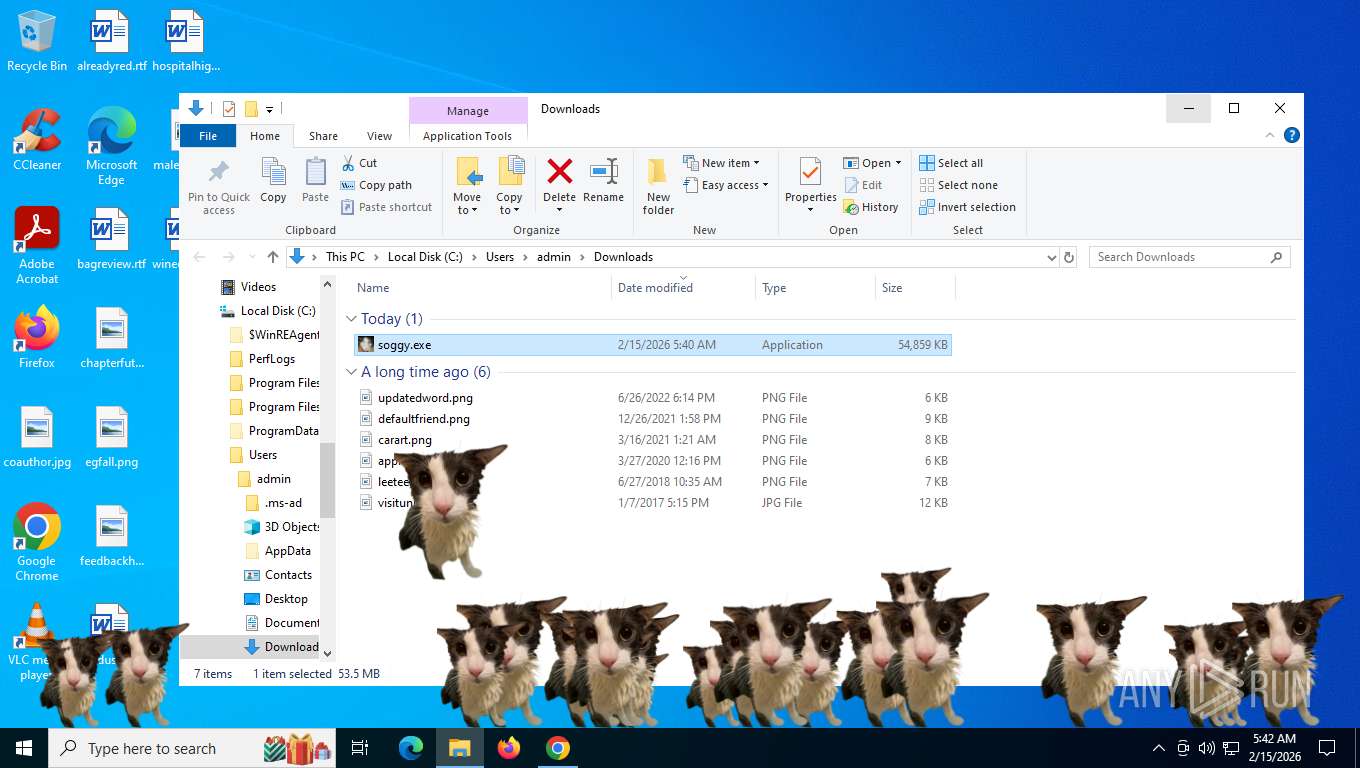The width and height of the screenshot is (1360, 768).
Task: Collapse the ribbon with chevron
Action: click(x=1271, y=136)
